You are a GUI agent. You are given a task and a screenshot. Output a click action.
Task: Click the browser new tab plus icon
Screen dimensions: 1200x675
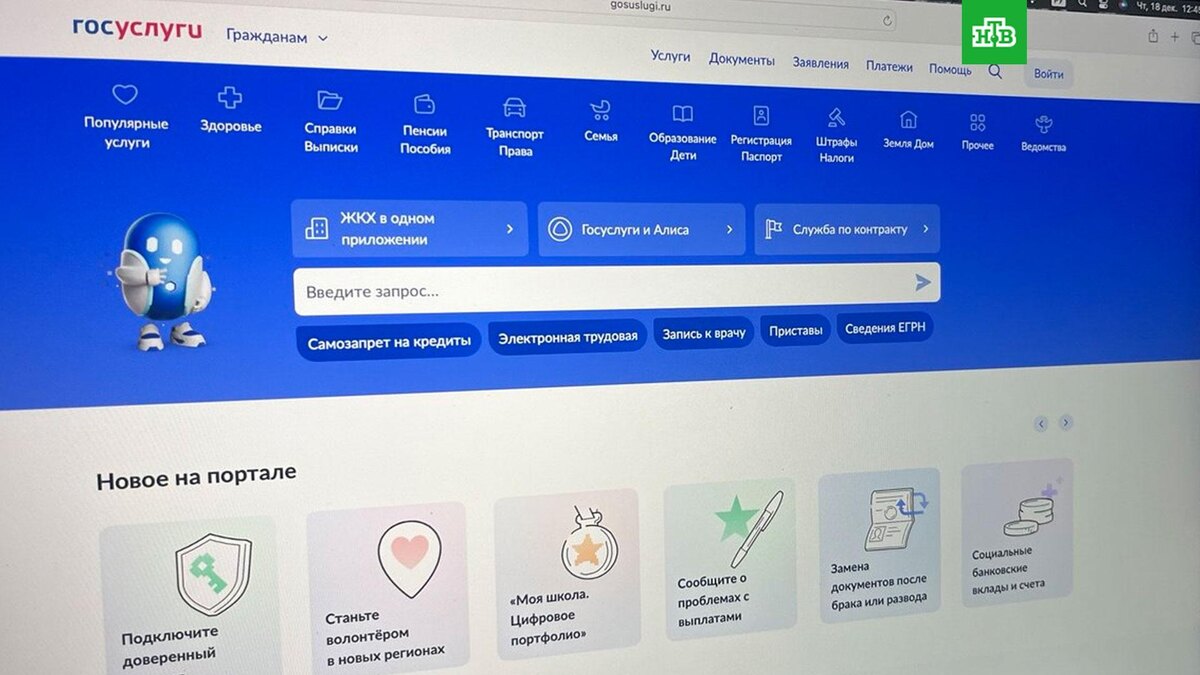(x=1175, y=37)
